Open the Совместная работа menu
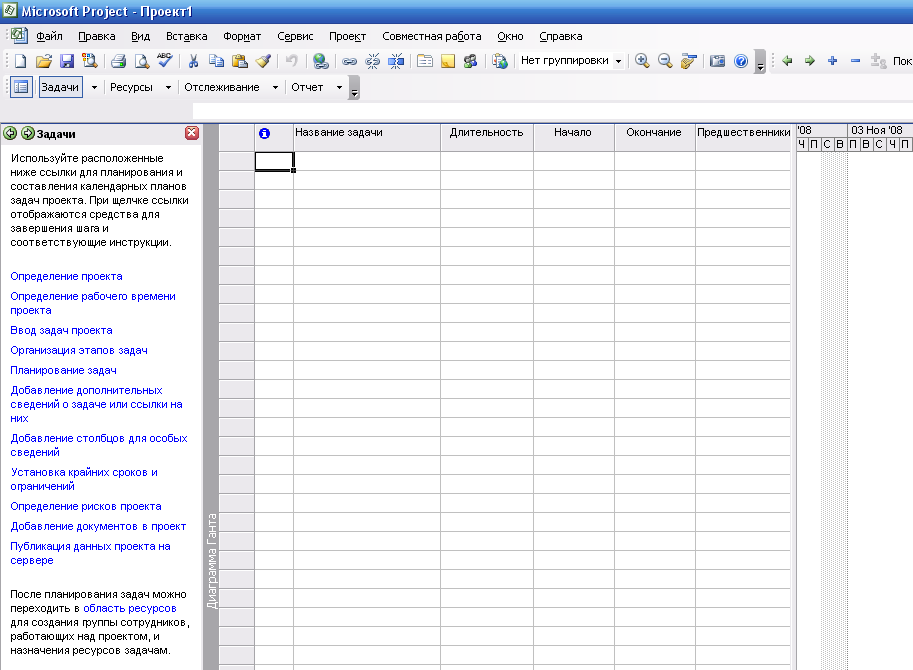 click(431, 36)
